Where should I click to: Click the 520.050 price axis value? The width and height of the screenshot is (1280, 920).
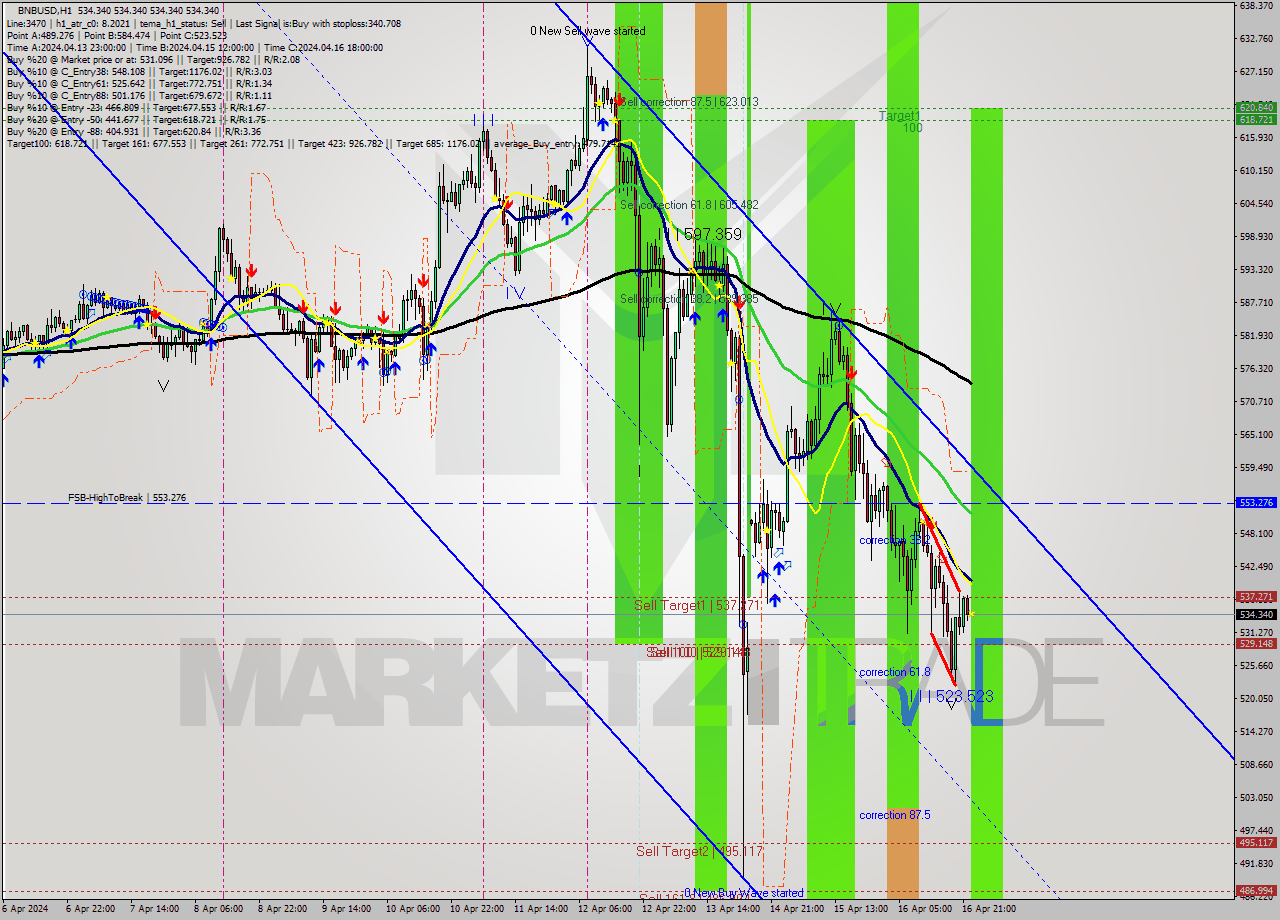click(x=1256, y=698)
